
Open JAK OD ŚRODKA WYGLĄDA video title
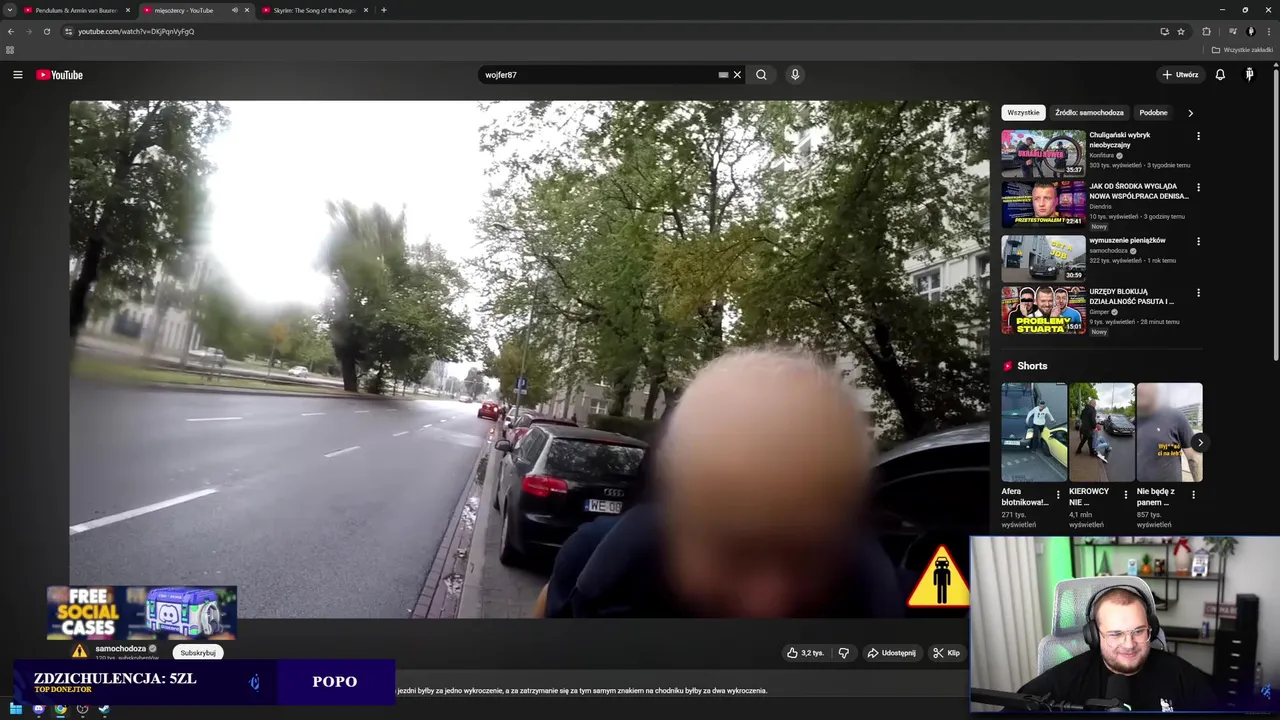(1138, 191)
